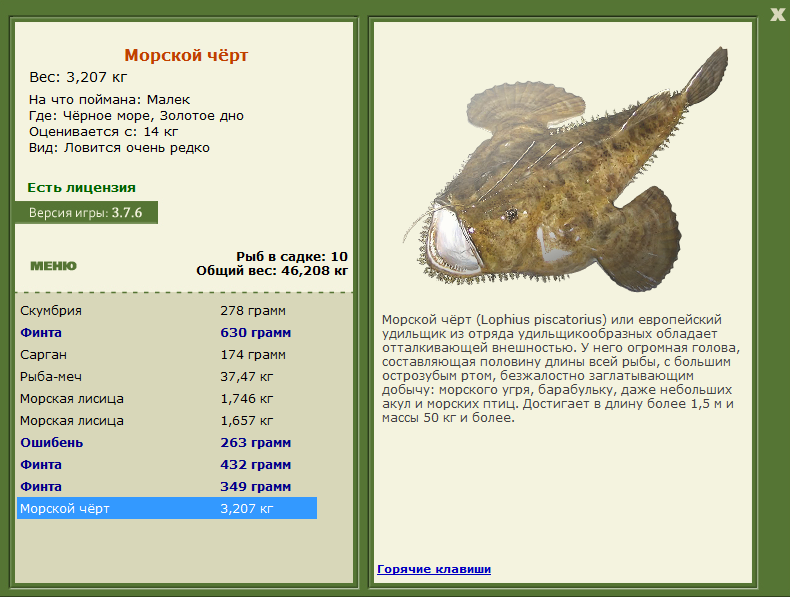790x597 pixels.
Task: Select the highlighted Морской чёрт row
Action: tap(167, 508)
